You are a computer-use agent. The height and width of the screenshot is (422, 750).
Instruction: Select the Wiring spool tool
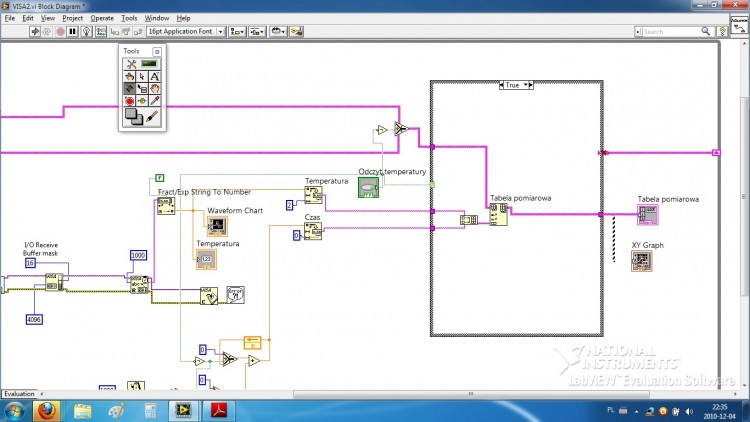(129, 89)
